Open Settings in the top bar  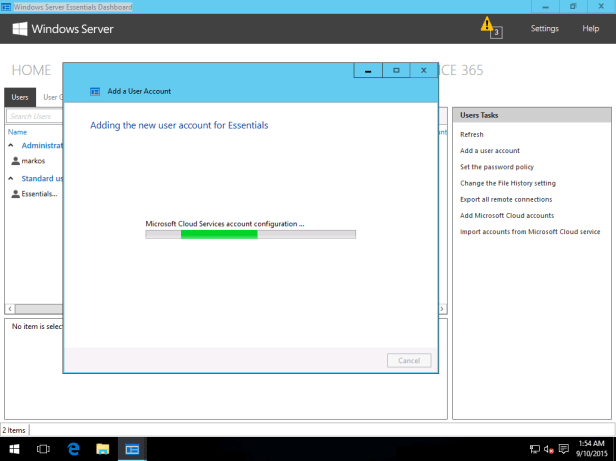tap(544, 29)
